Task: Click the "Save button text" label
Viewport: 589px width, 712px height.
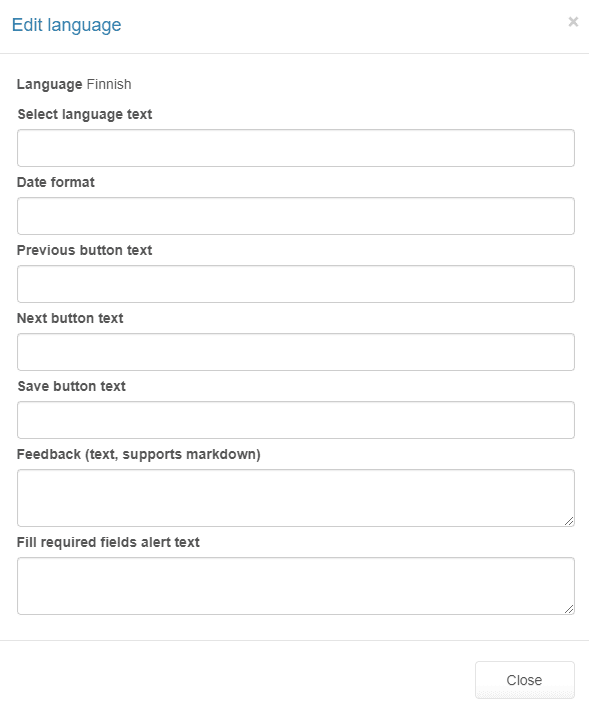Action: [71, 386]
